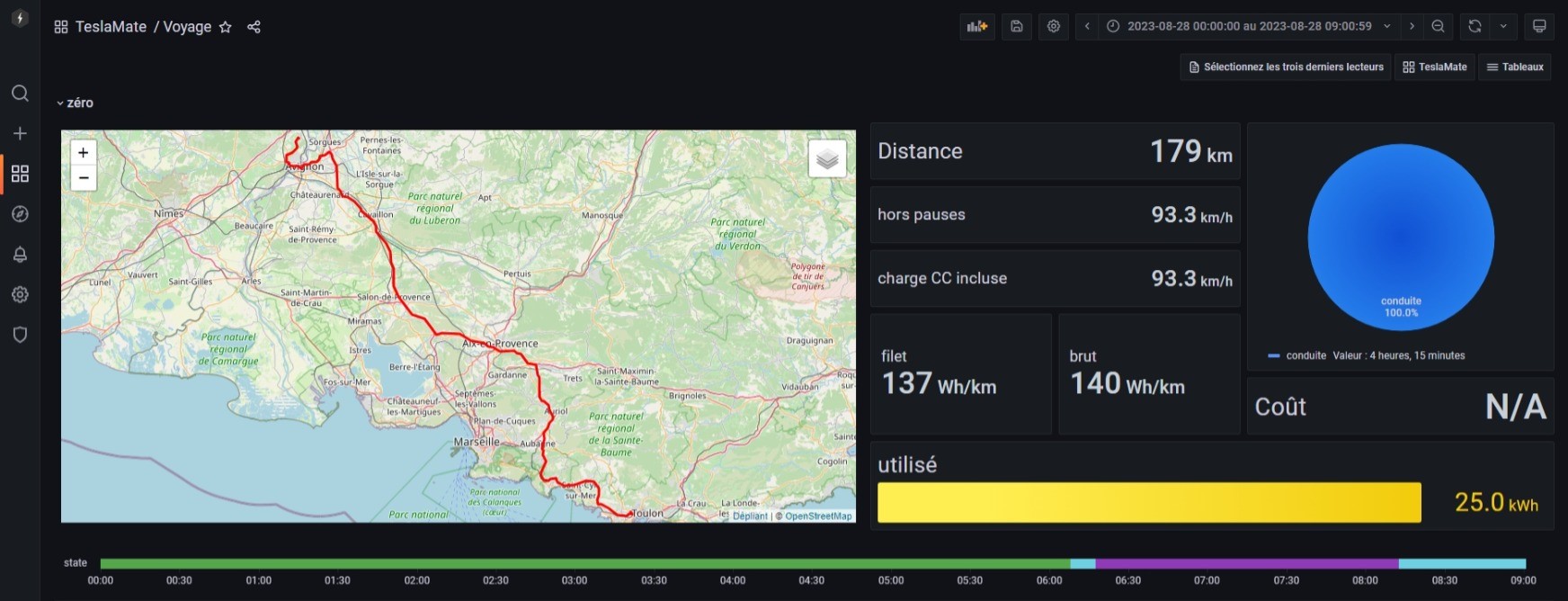The width and height of the screenshot is (1568, 601).
Task: Zoom out on the map with minus
Action: (x=84, y=177)
